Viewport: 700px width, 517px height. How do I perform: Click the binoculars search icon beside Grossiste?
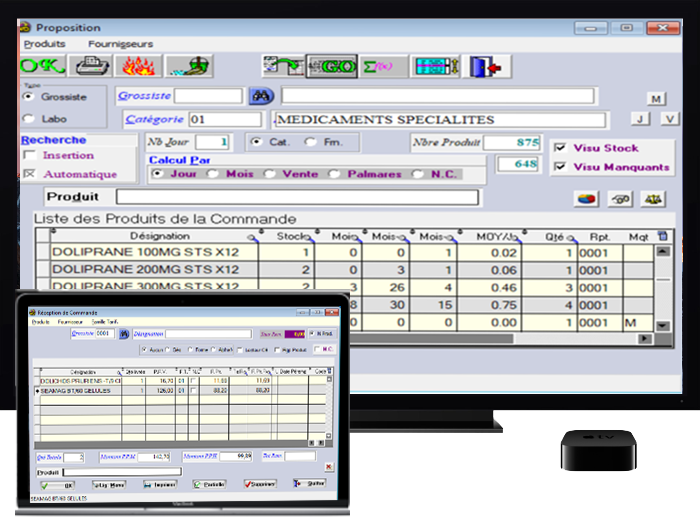[261, 96]
